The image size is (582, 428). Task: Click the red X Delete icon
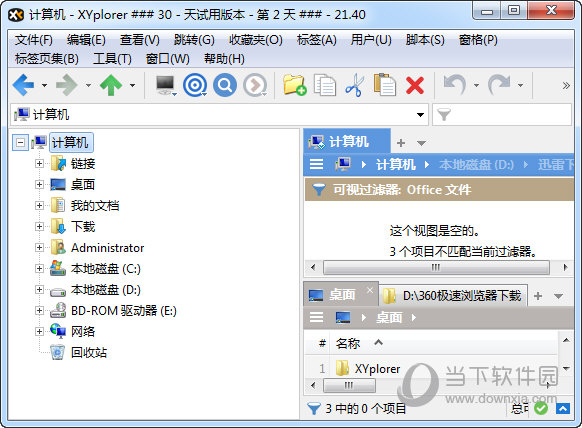click(415, 85)
